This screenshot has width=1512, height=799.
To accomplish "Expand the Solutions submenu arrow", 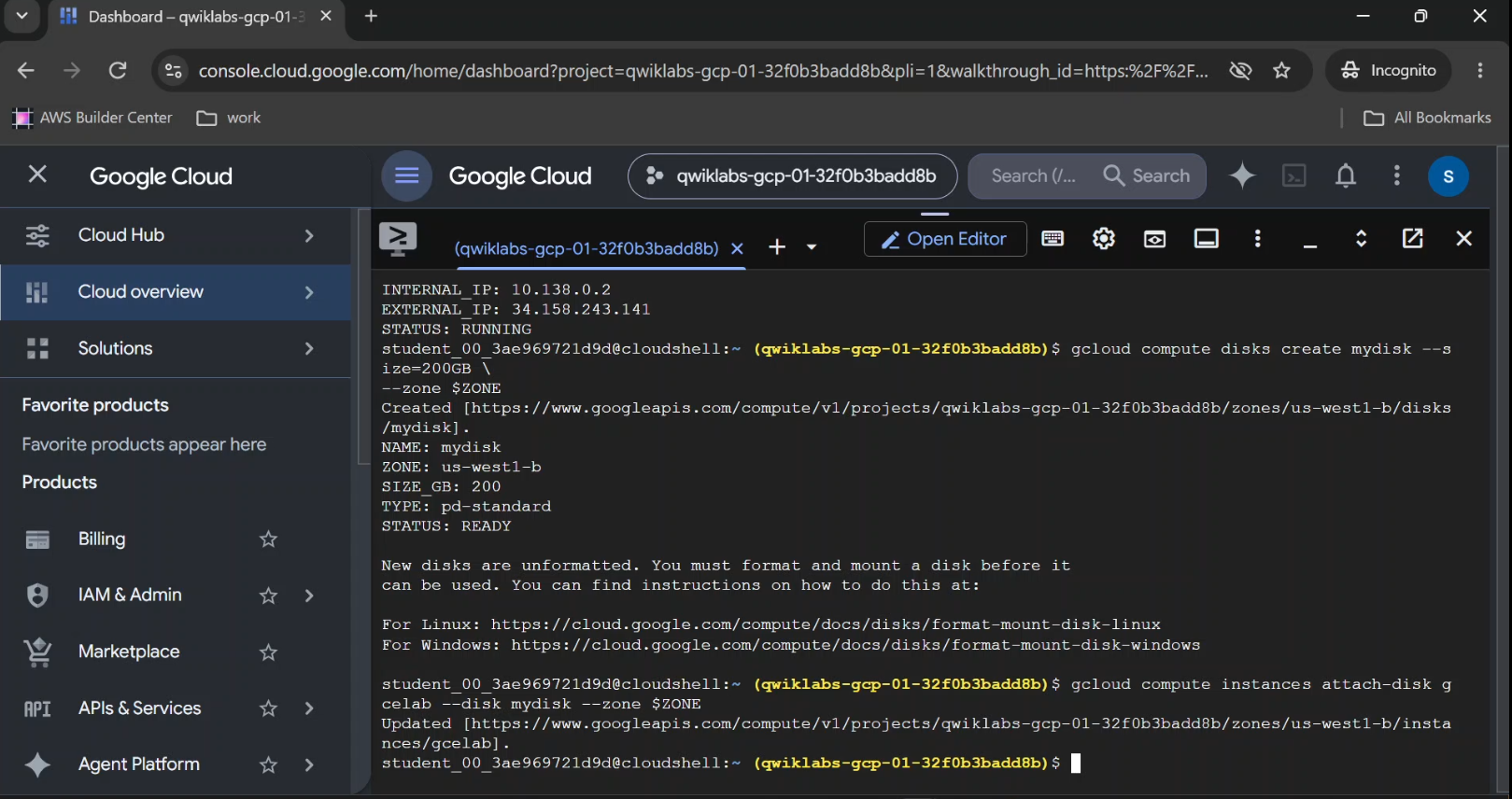I will pos(309,348).
